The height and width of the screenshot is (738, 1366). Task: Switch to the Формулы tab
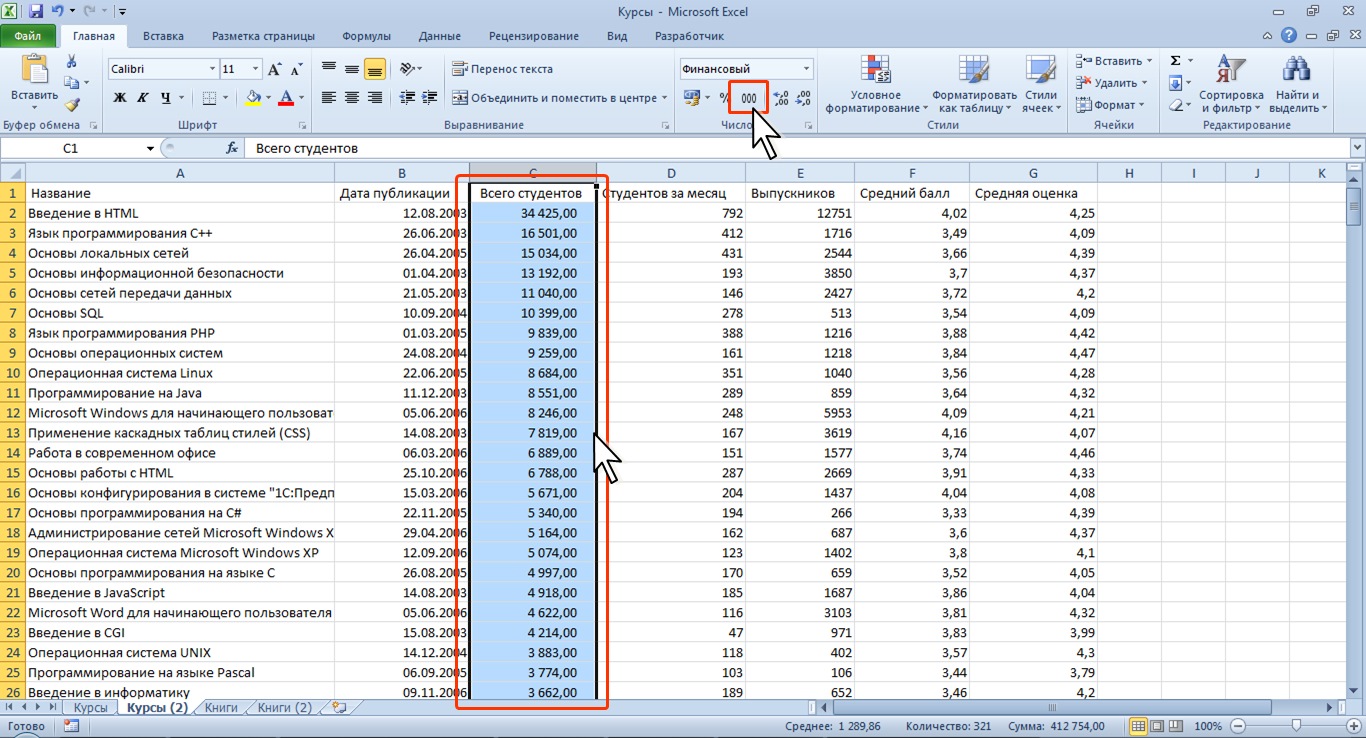[366, 36]
